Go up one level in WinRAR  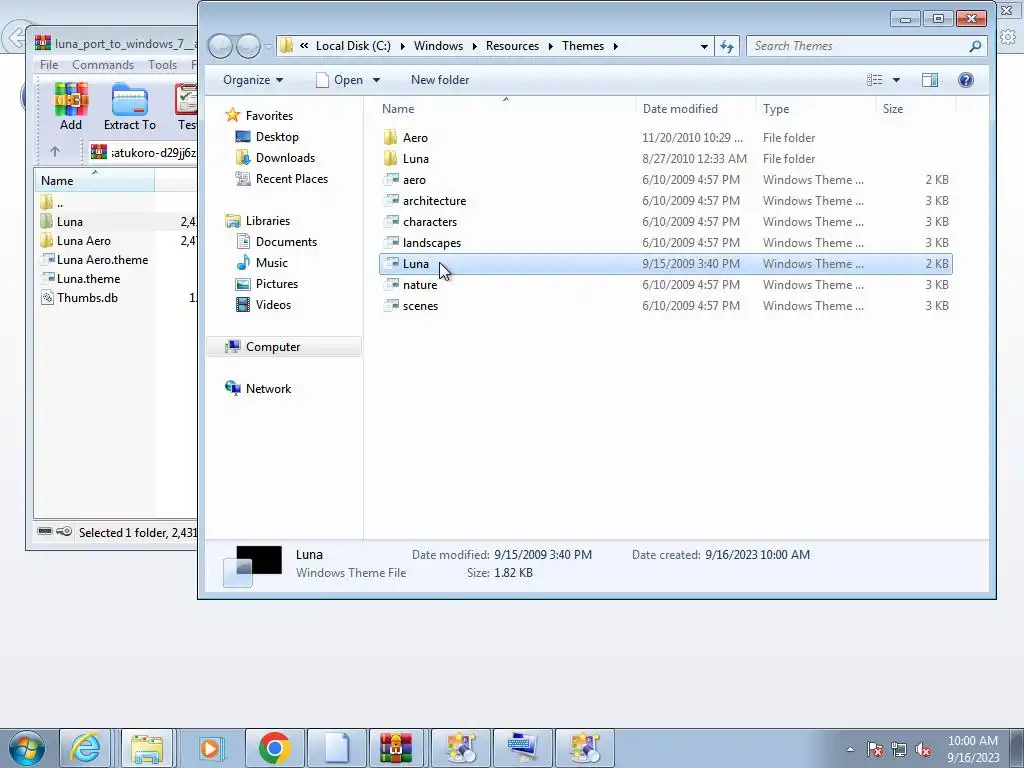coord(55,152)
